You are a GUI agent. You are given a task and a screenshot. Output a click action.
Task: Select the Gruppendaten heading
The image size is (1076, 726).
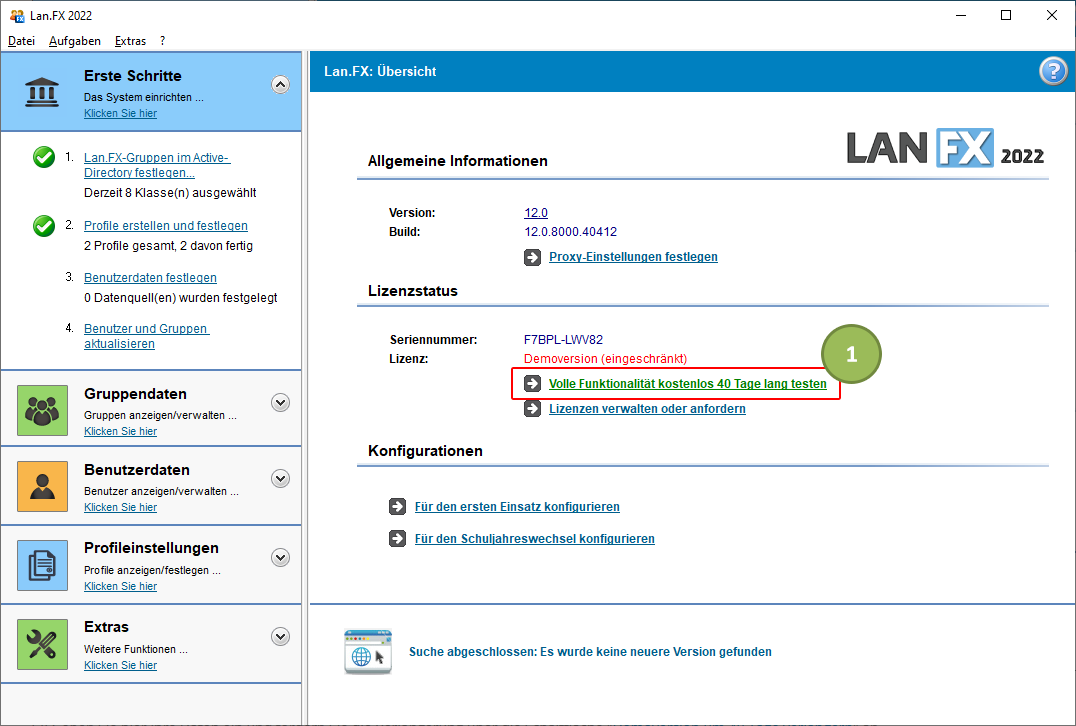[x=135, y=394]
